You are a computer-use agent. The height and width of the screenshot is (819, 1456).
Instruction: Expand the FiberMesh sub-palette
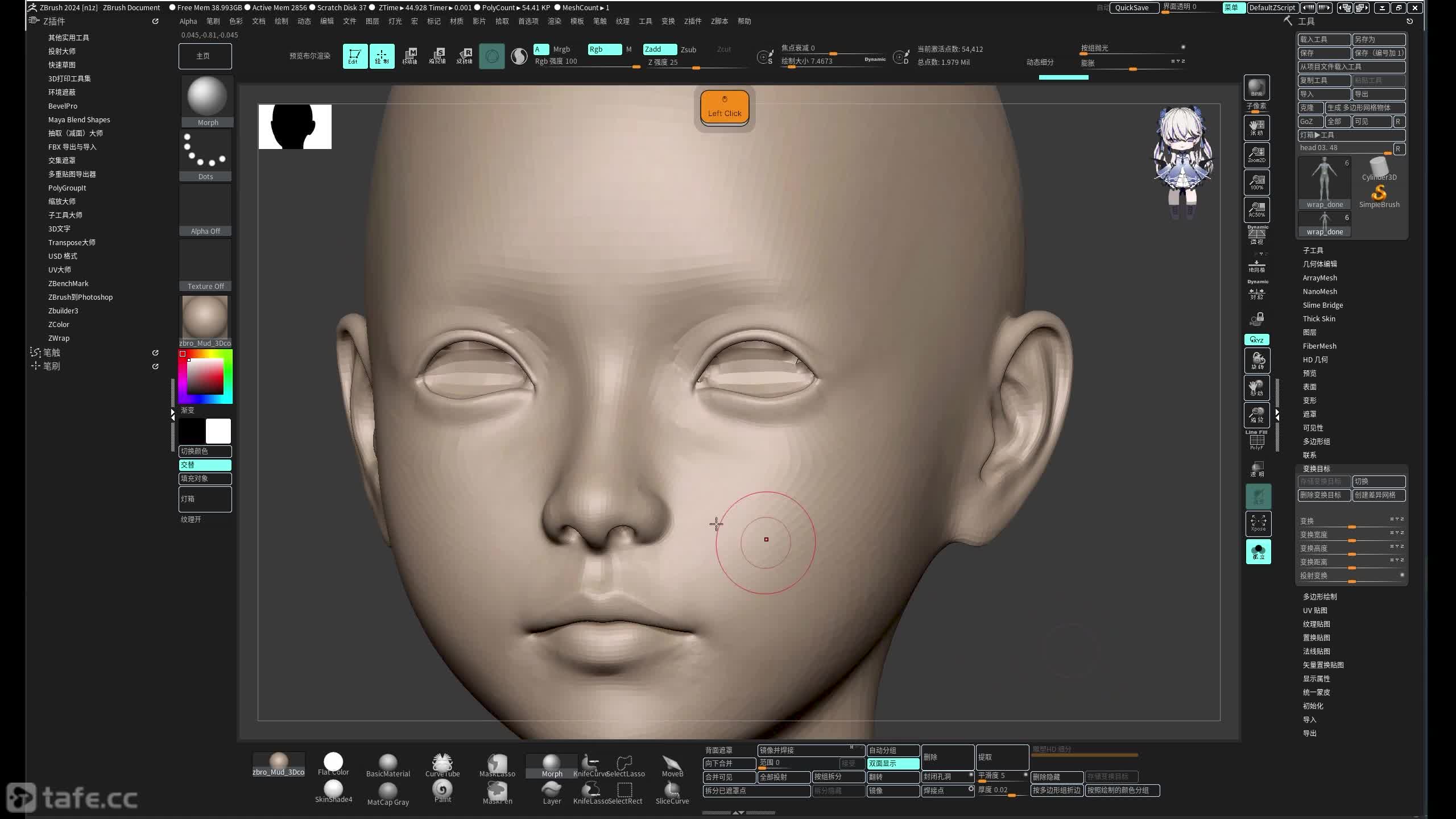point(1319,346)
